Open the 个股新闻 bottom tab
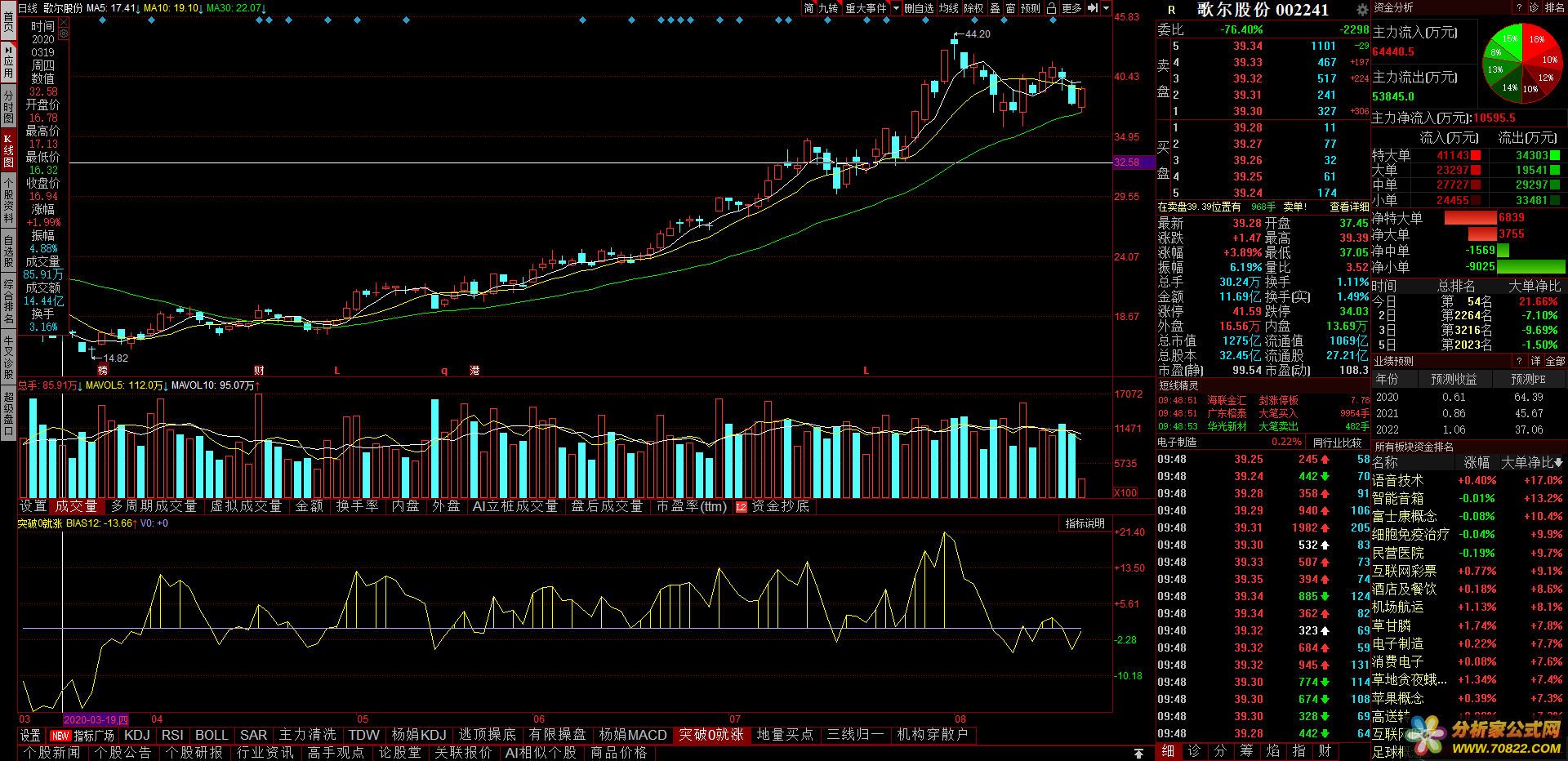The image size is (1568, 761). click(52, 752)
